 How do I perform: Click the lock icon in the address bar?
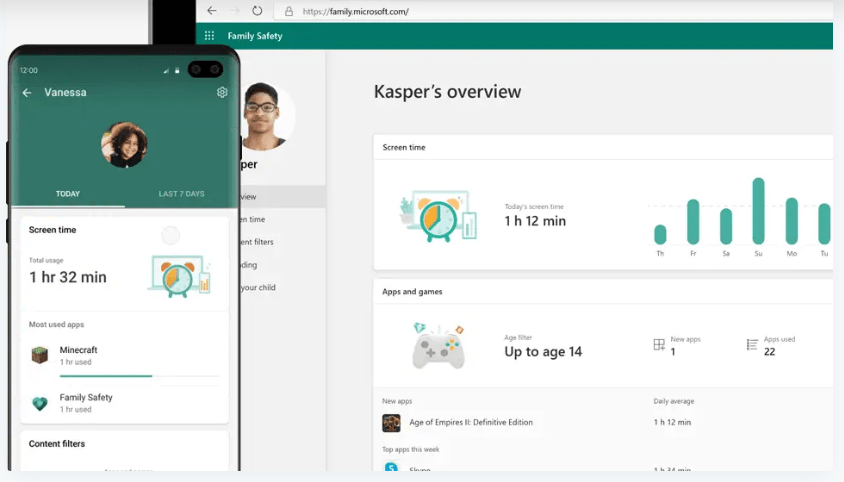289,11
